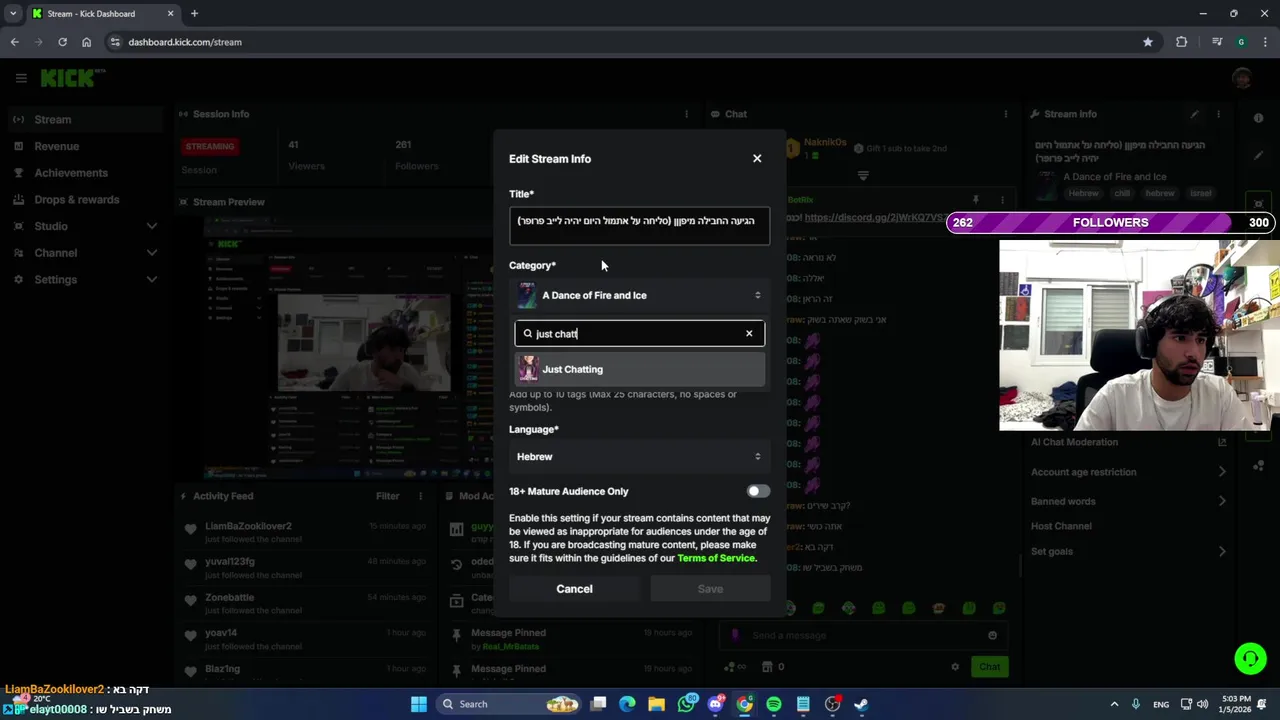Go back in the browser
The width and height of the screenshot is (1280, 720).
click(x=15, y=42)
